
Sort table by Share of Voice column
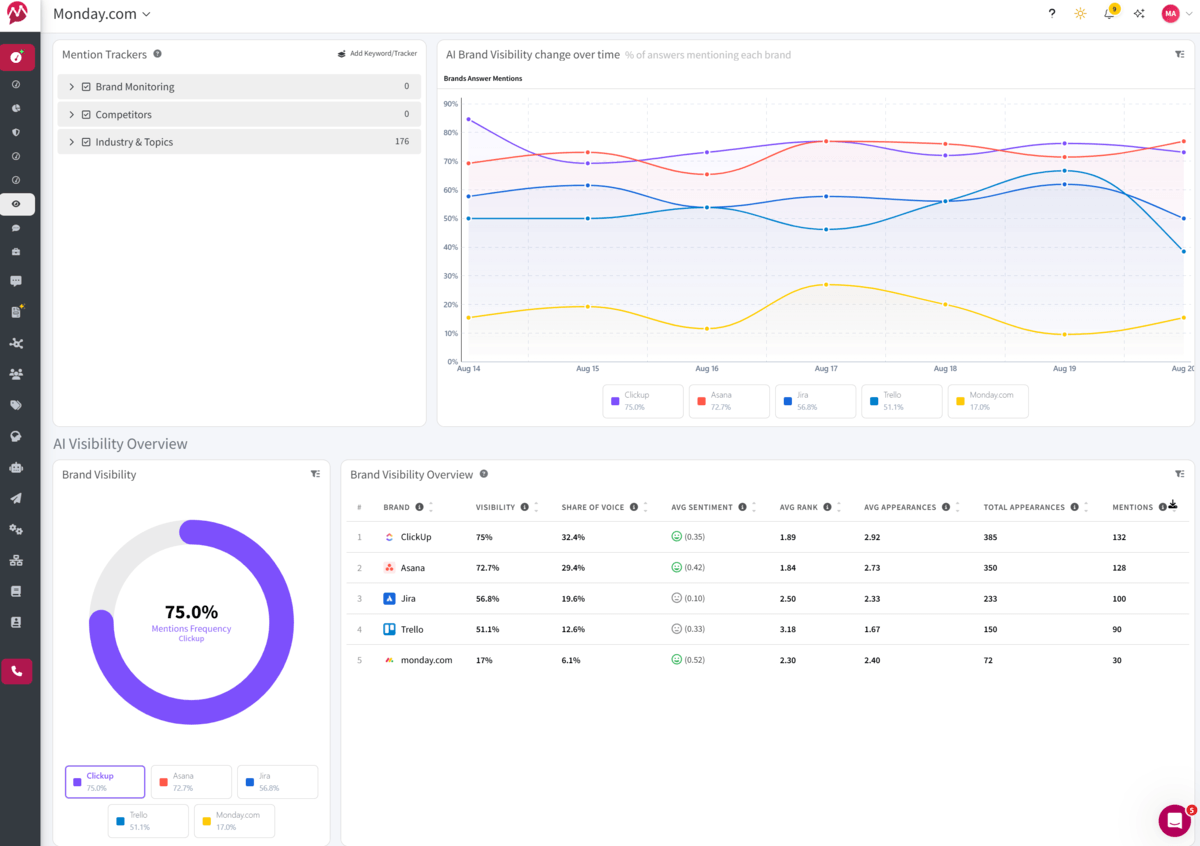point(646,507)
